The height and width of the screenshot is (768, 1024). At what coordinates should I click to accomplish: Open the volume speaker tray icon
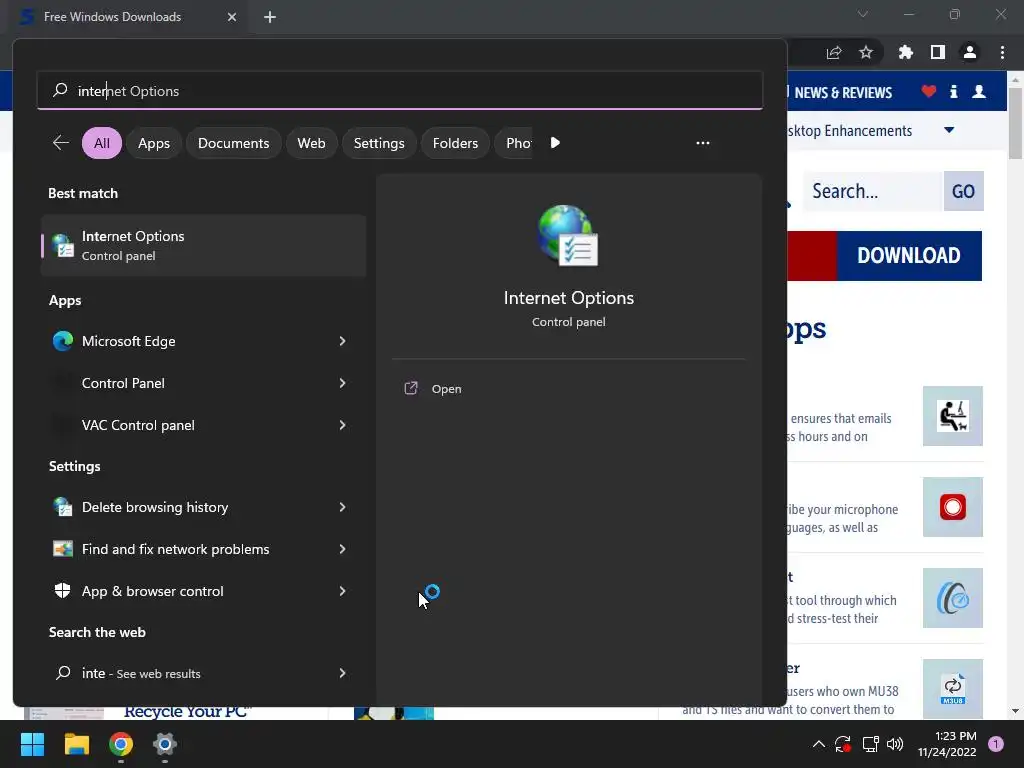[x=895, y=744]
